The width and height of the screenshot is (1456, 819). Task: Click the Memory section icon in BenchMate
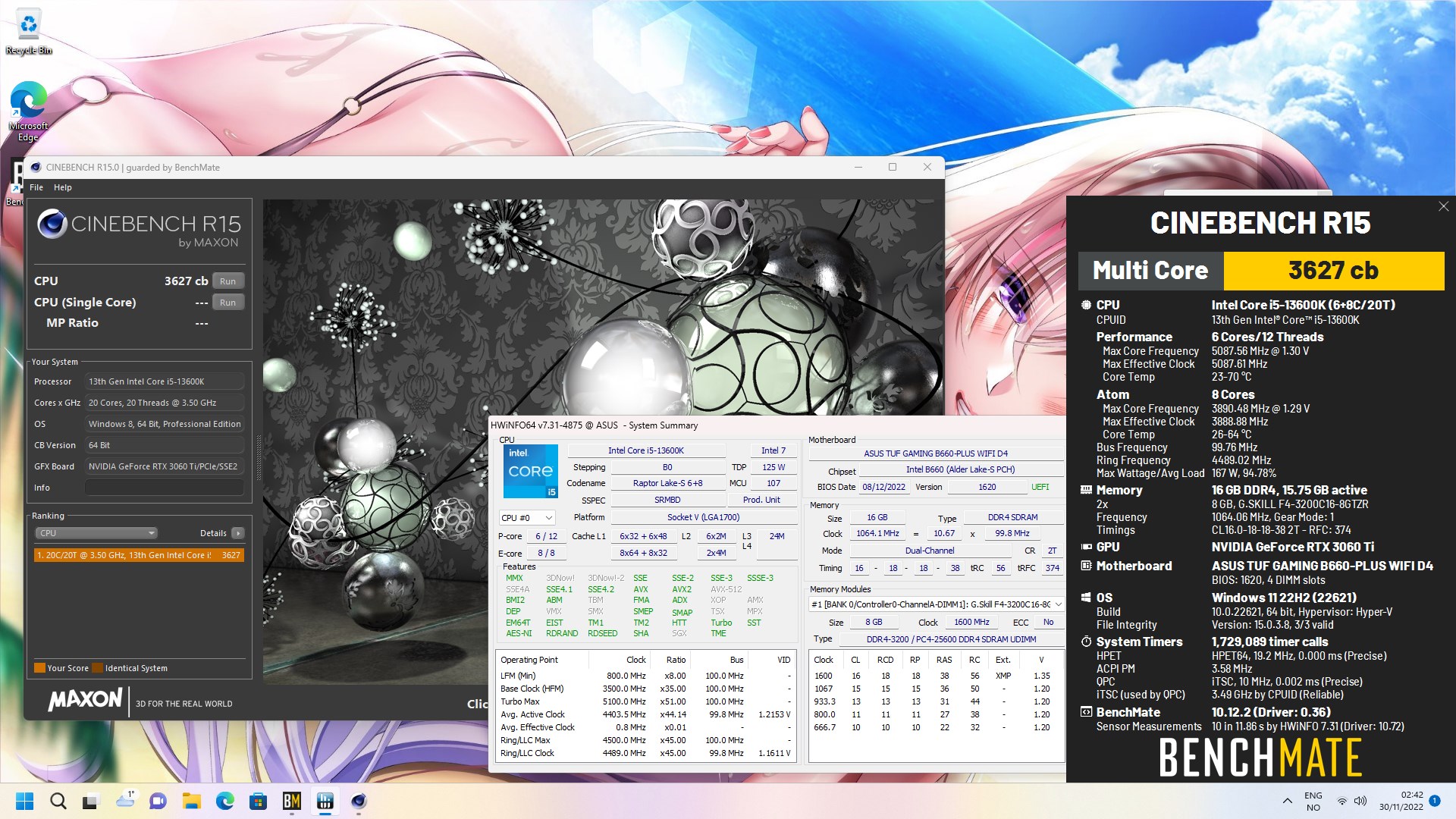pos(1086,490)
